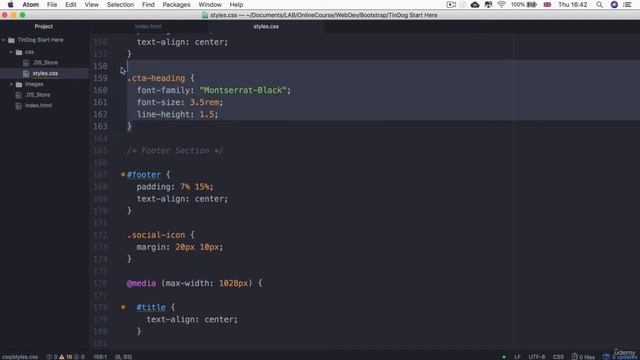Screen dimensions: 640x360
Task: Open the Siri icon in menu bar
Action: pyautogui.click(x=614, y=4)
